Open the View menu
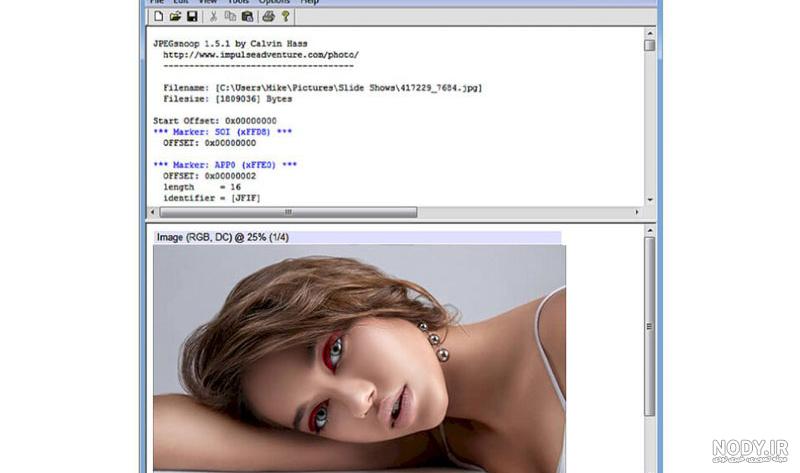Viewport: 800px width, 473px height. point(208,2)
